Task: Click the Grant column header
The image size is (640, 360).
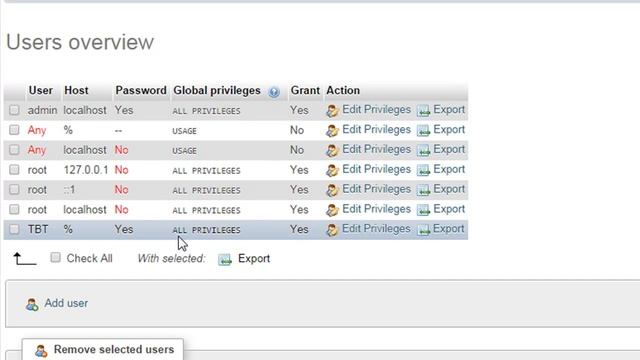Action: point(305,90)
